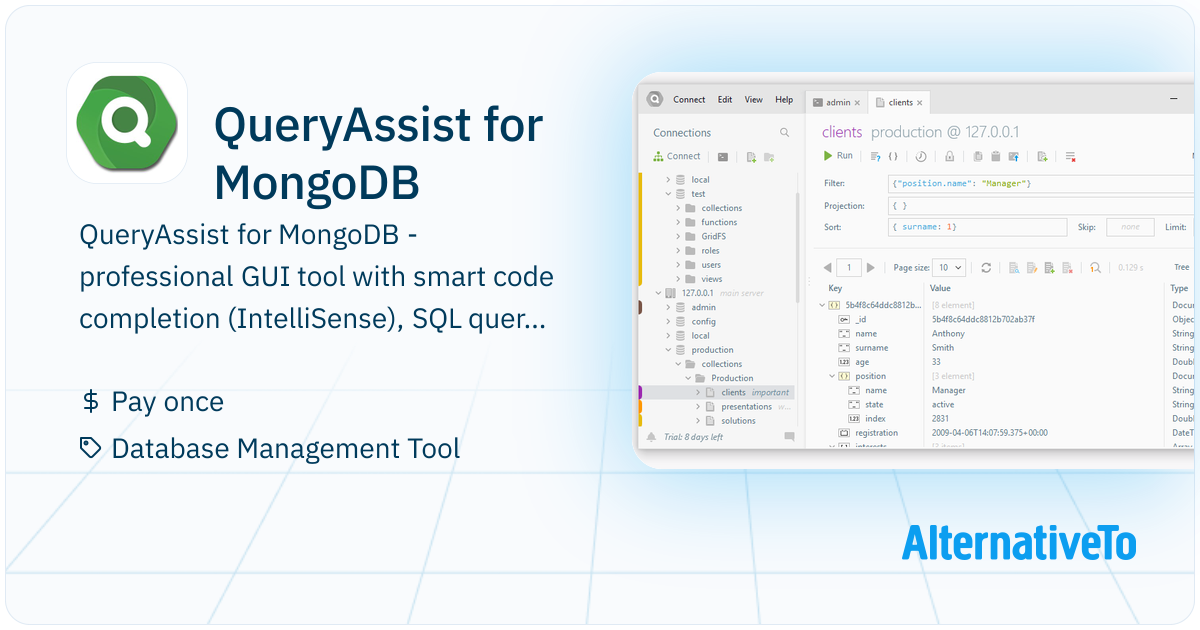Viewport: 1200px width, 630px height.
Task: Go to the previous results page arrow
Action: coord(827,268)
